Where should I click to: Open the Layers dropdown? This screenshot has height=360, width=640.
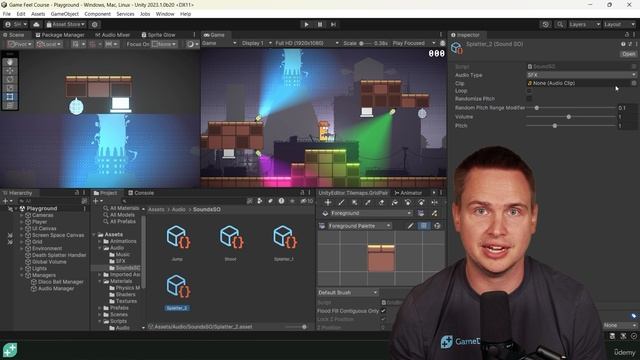click(584, 24)
